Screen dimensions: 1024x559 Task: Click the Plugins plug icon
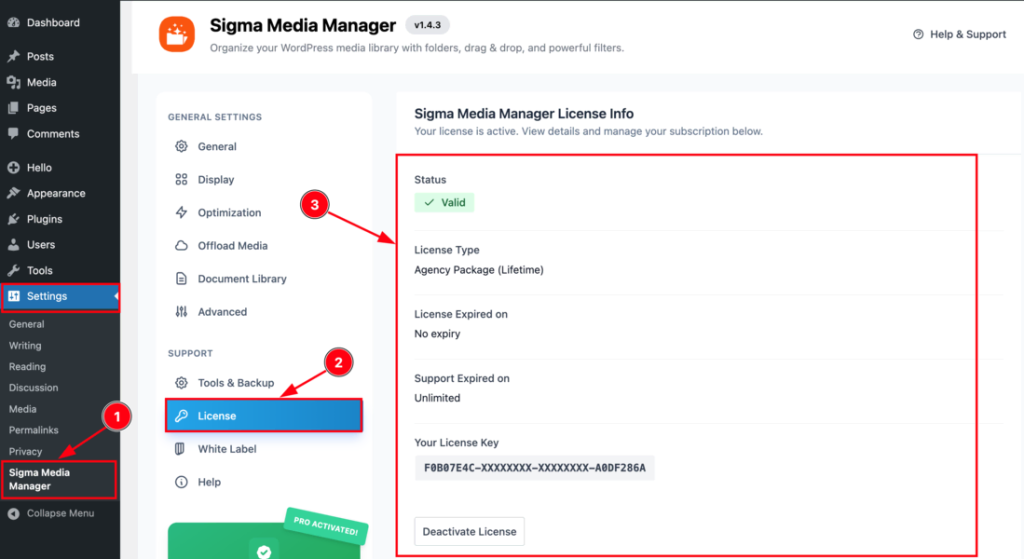(13, 219)
